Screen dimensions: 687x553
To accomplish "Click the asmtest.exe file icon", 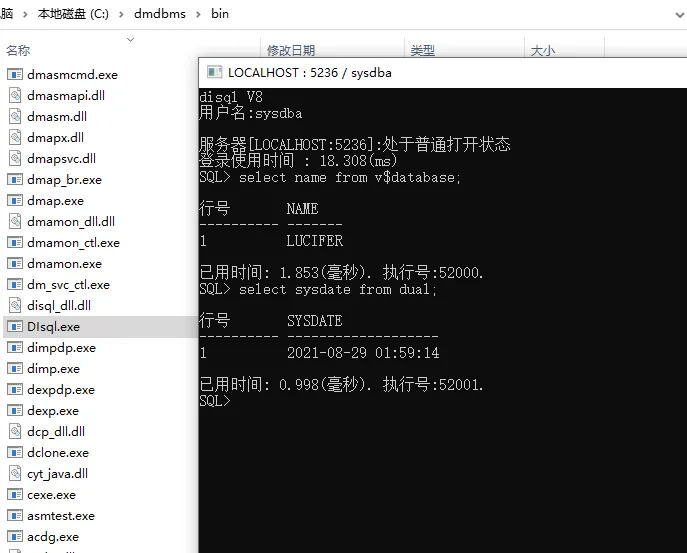I will click(x=15, y=515).
